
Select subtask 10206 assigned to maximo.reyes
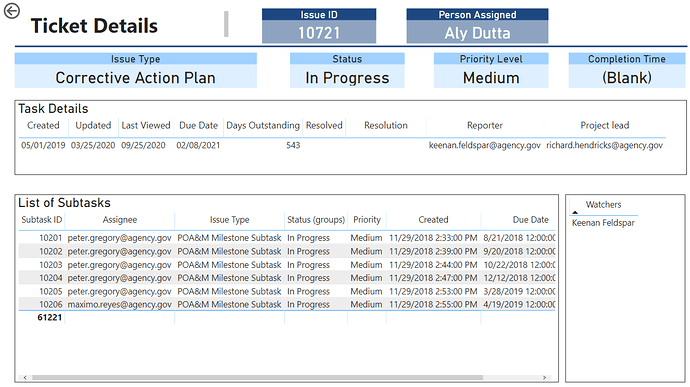[x=287, y=304]
